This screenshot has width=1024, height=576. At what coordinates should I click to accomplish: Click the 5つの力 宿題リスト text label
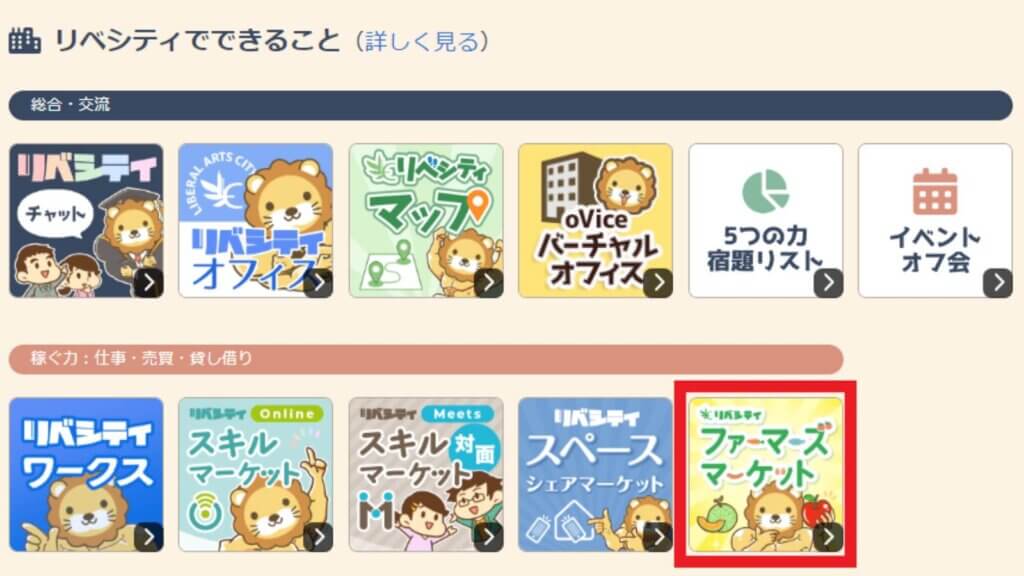765,248
